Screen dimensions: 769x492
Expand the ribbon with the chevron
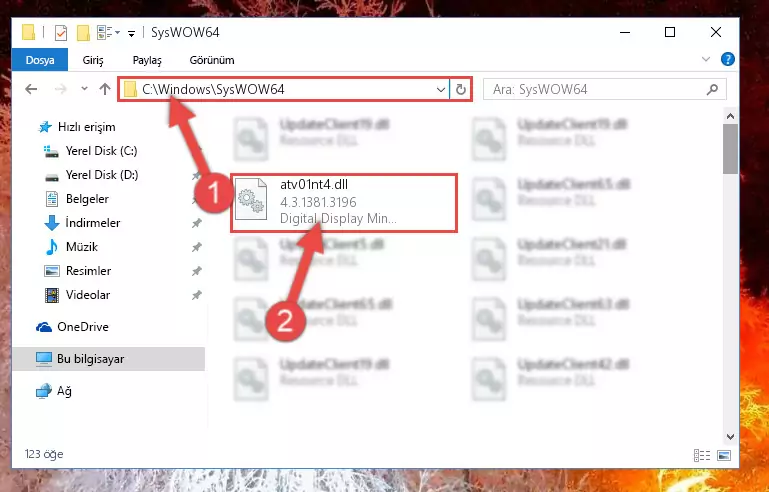click(x=706, y=59)
